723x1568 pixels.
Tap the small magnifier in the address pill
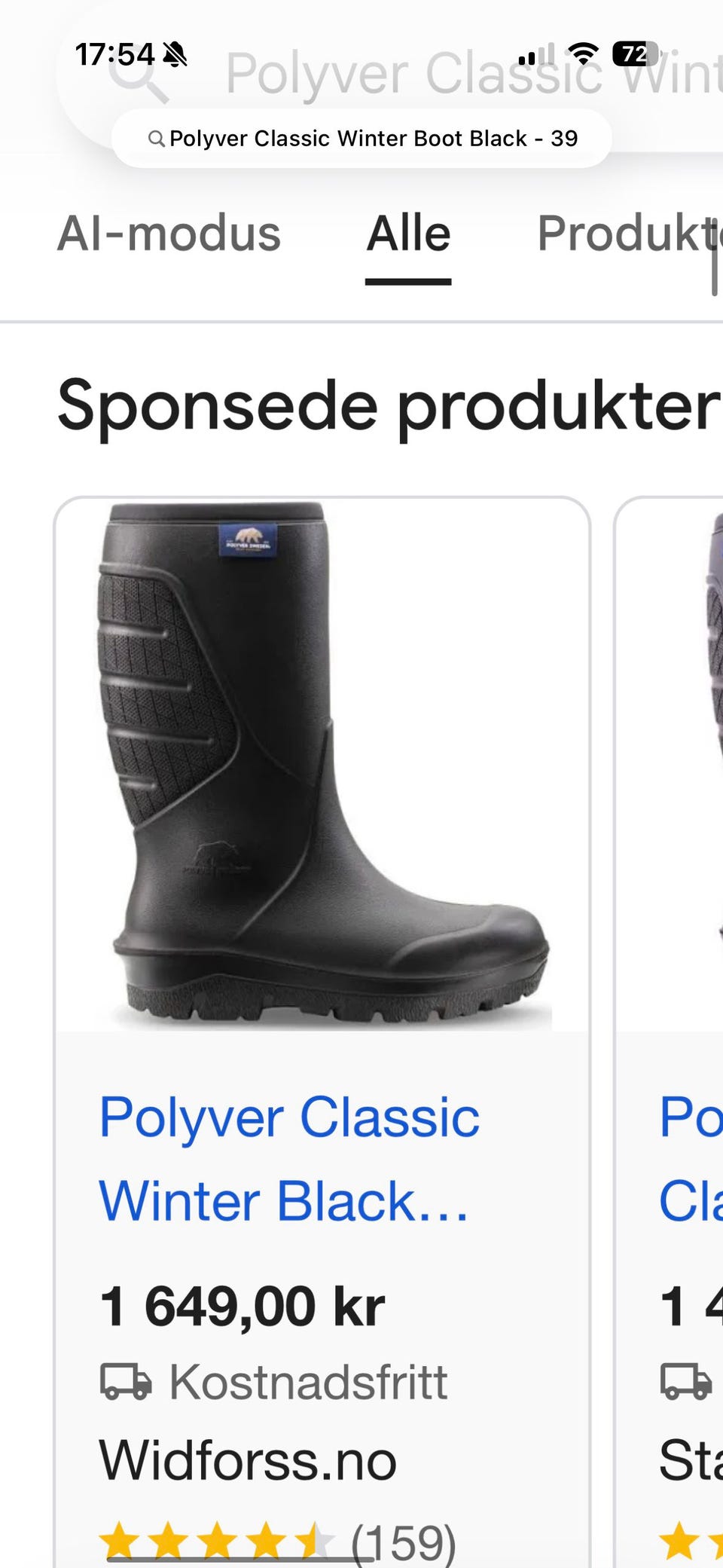point(156,139)
